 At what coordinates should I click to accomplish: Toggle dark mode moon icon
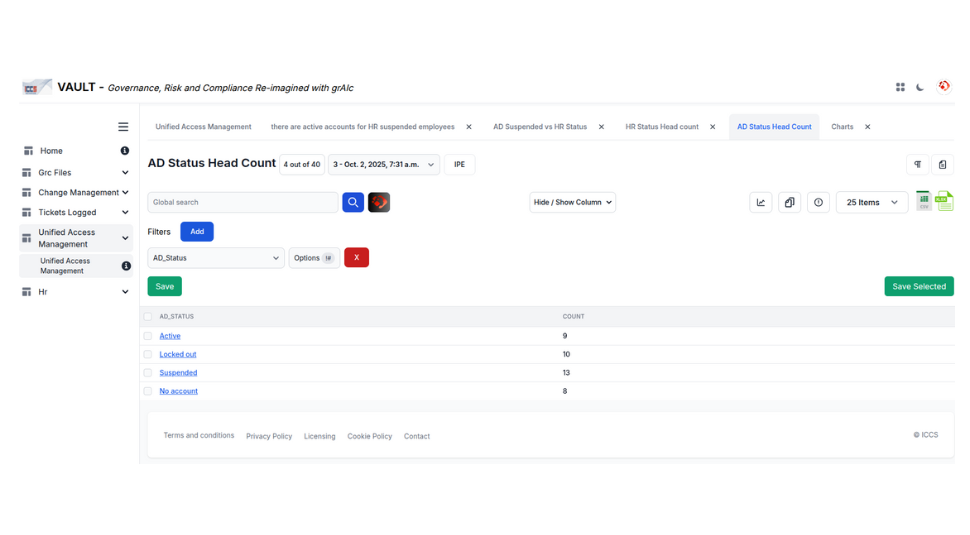click(920, 87)
